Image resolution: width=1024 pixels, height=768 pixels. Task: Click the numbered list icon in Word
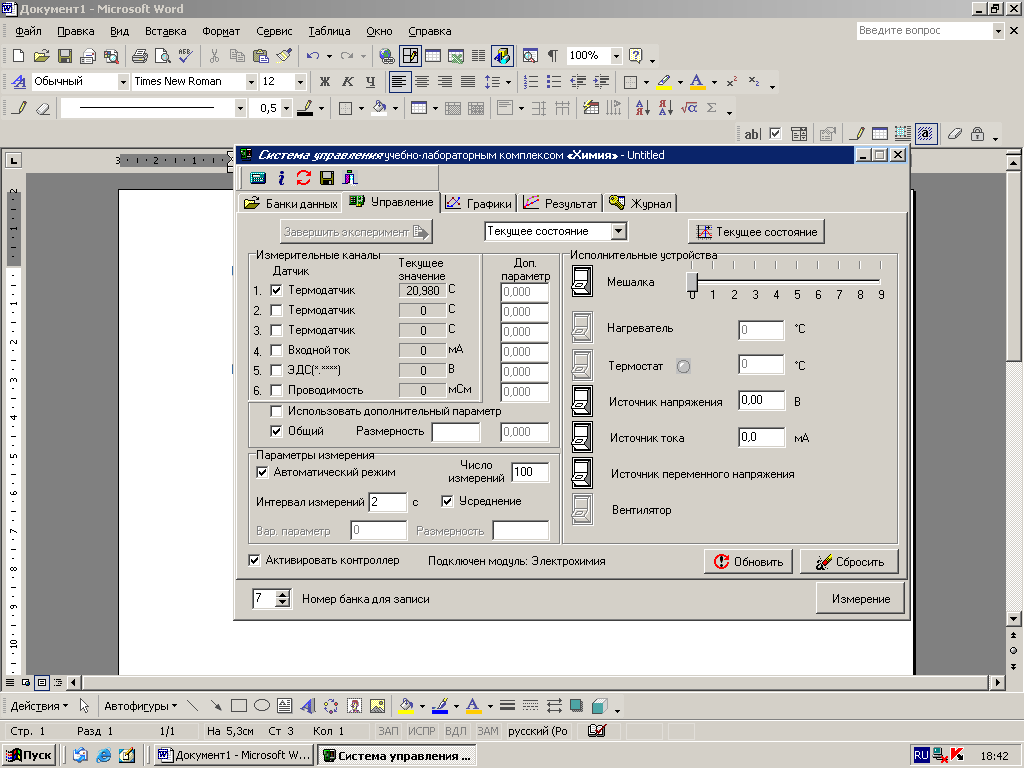point(531,82)
